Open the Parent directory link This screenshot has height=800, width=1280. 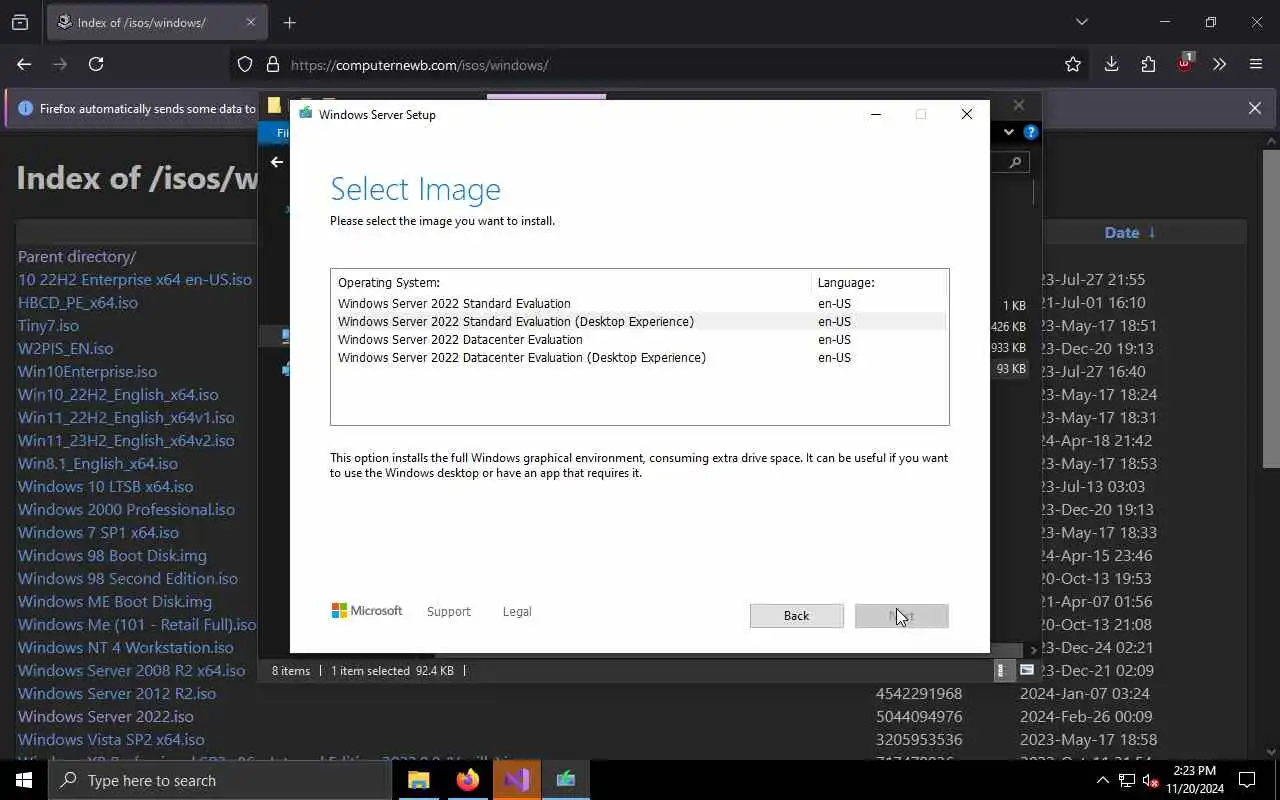point(77,256)
